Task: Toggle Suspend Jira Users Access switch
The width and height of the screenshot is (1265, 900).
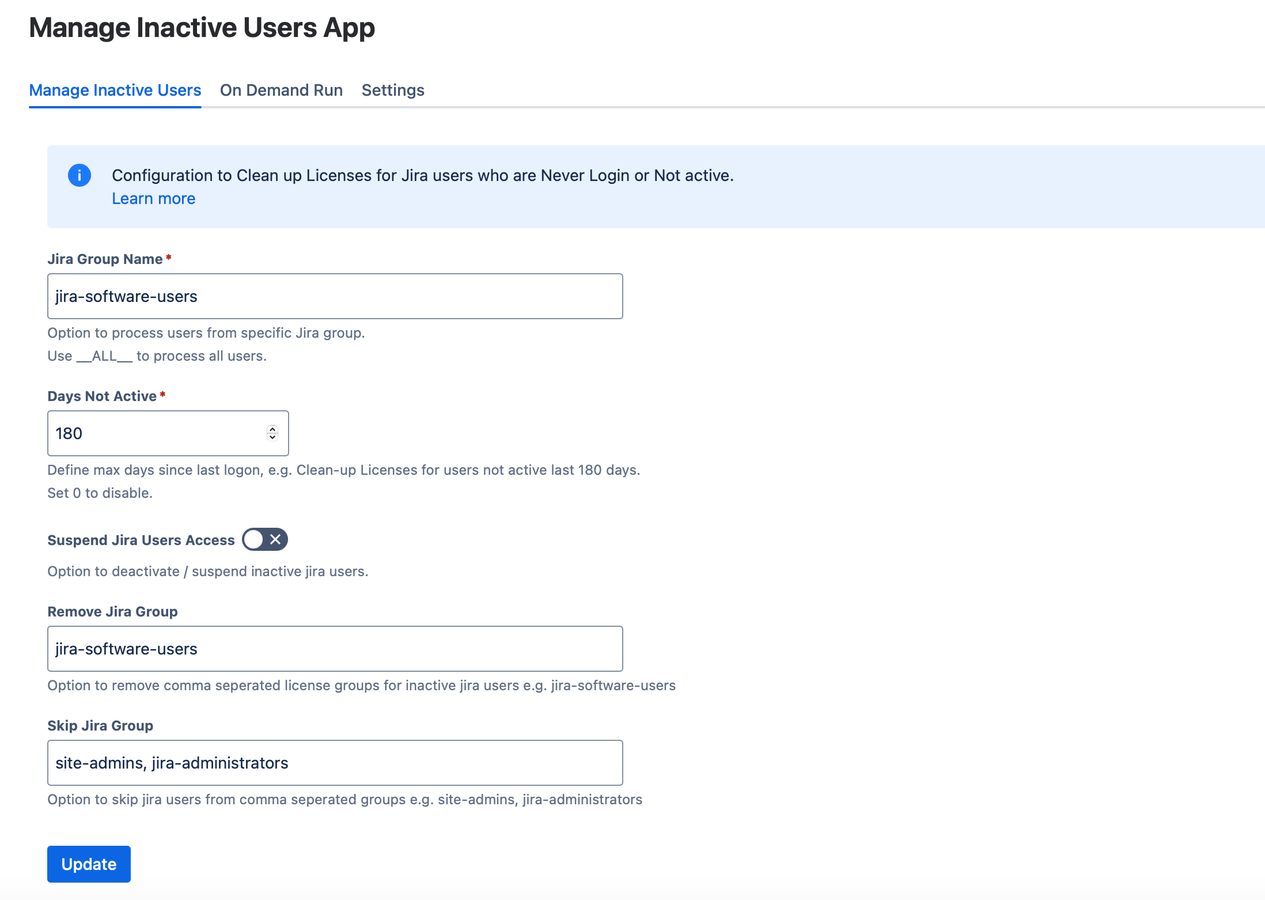Action: 265,539
